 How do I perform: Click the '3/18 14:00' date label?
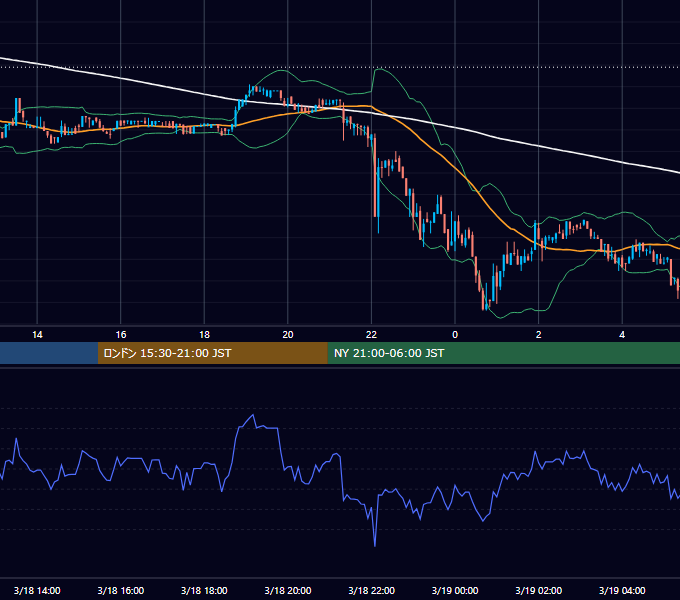37,590
